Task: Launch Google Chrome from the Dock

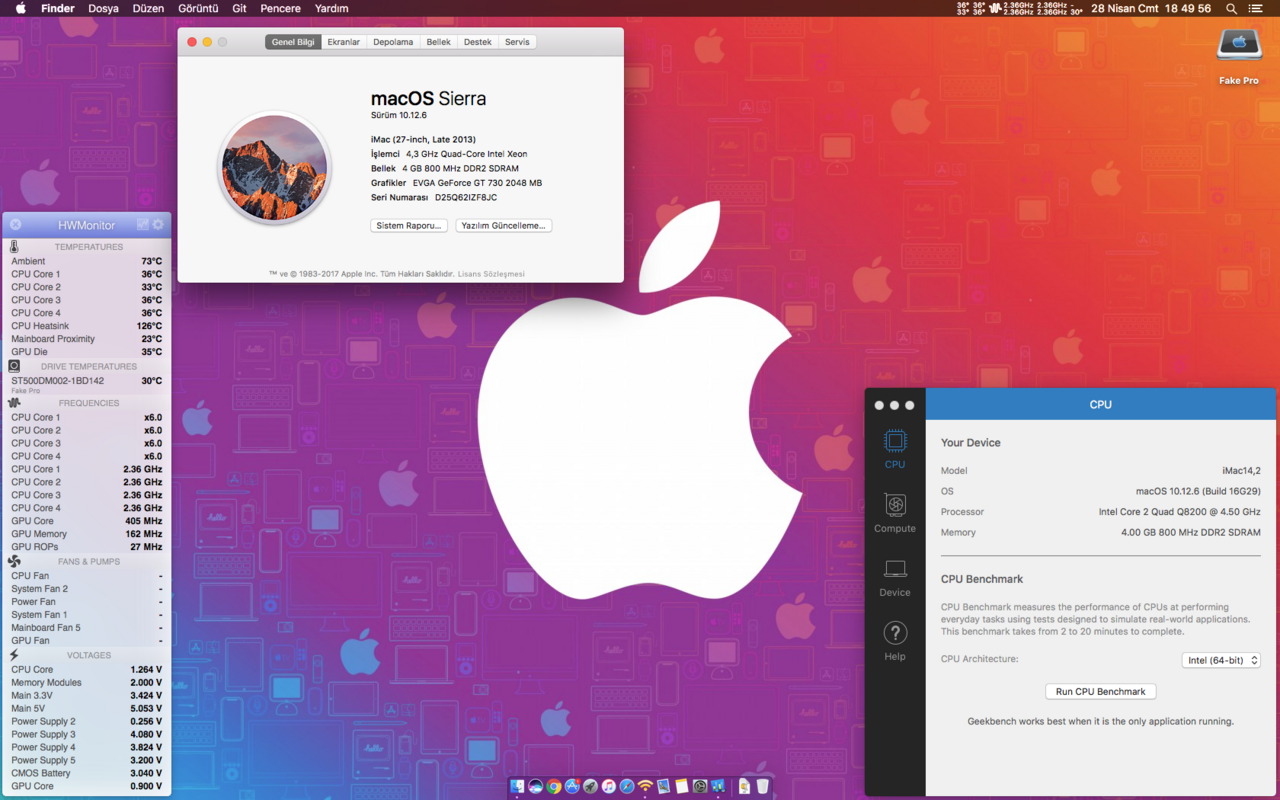Action: tap(553, 787)
